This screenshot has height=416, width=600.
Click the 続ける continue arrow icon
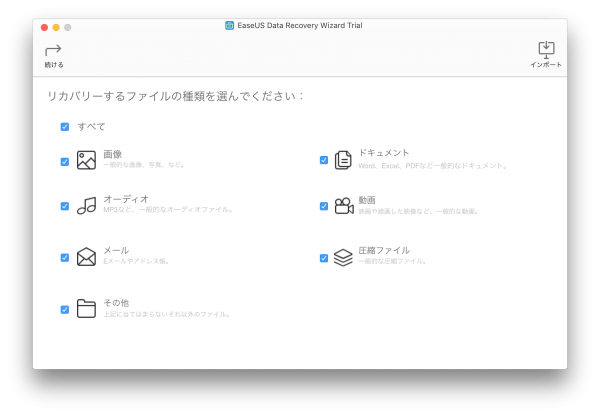pyautogui.click(x=53, y=50)
